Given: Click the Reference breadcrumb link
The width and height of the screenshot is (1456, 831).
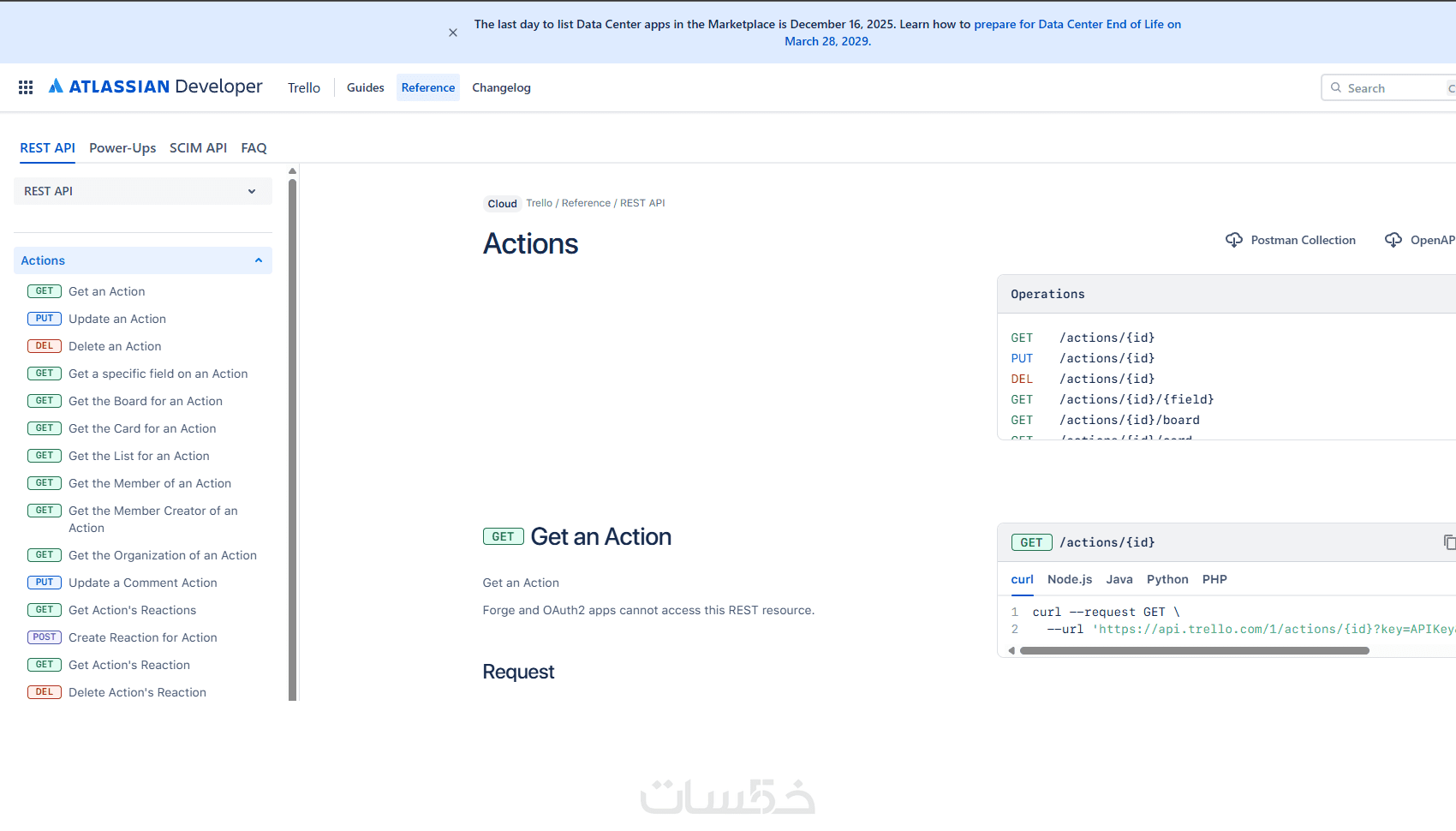Looking at the screenshot, I should tap(586, 203).
